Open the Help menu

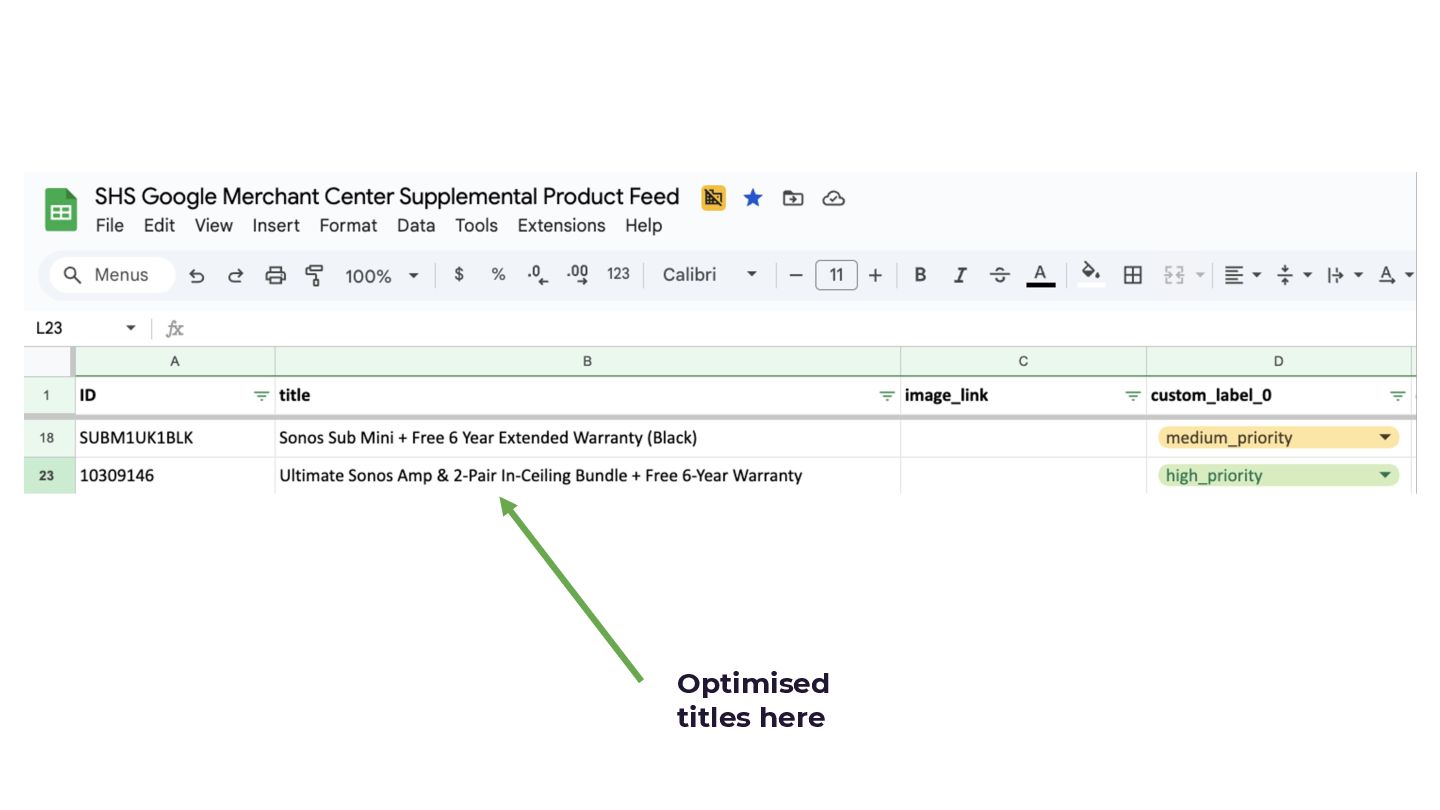click(643, 226)
